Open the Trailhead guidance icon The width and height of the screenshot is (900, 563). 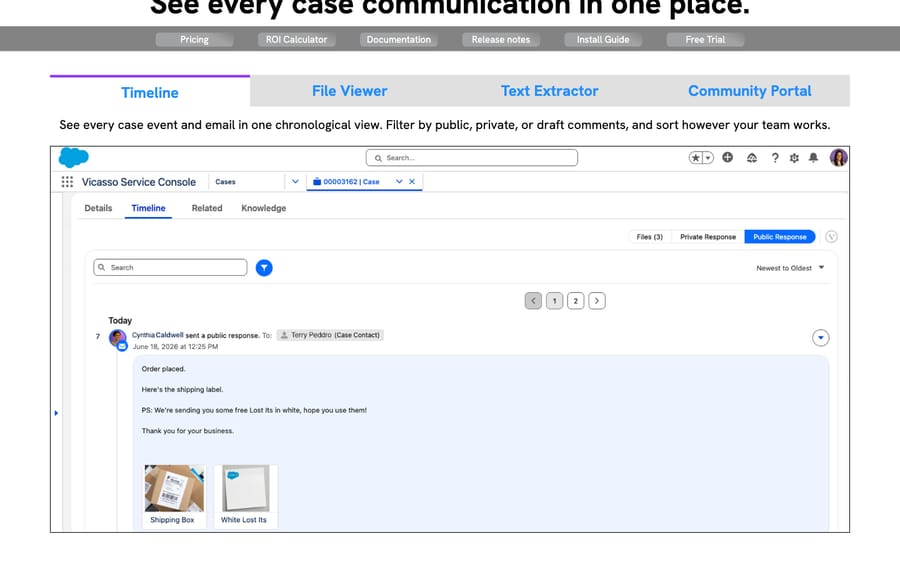751,158
